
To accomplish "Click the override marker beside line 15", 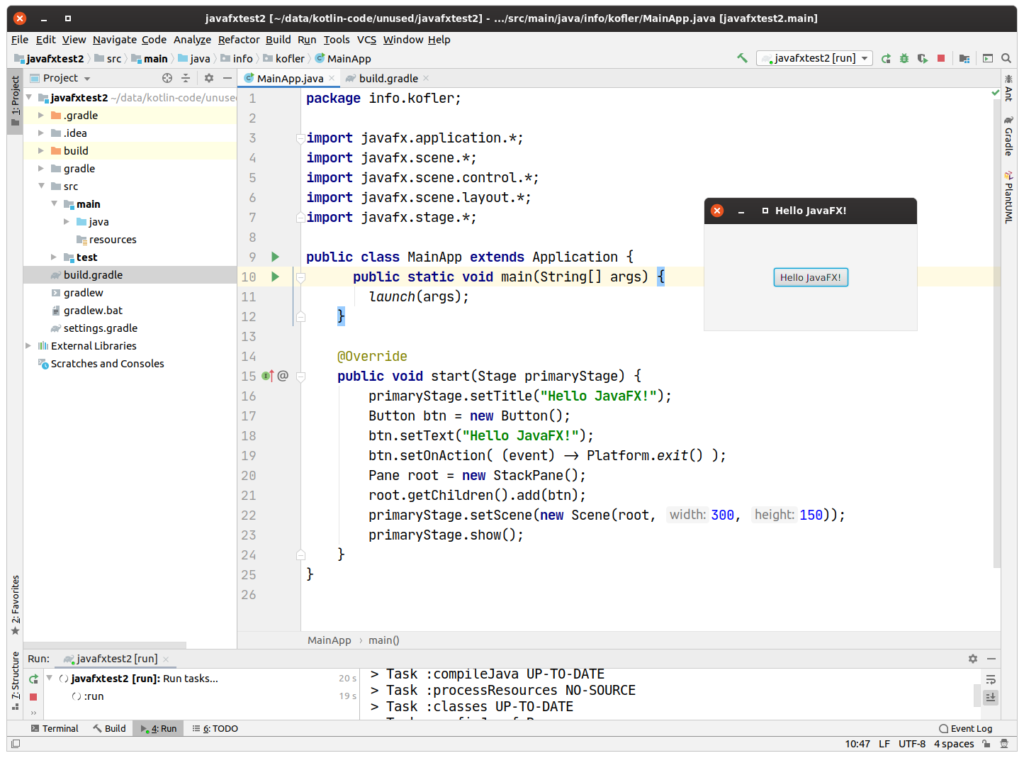I will click(x=272, y=375).
